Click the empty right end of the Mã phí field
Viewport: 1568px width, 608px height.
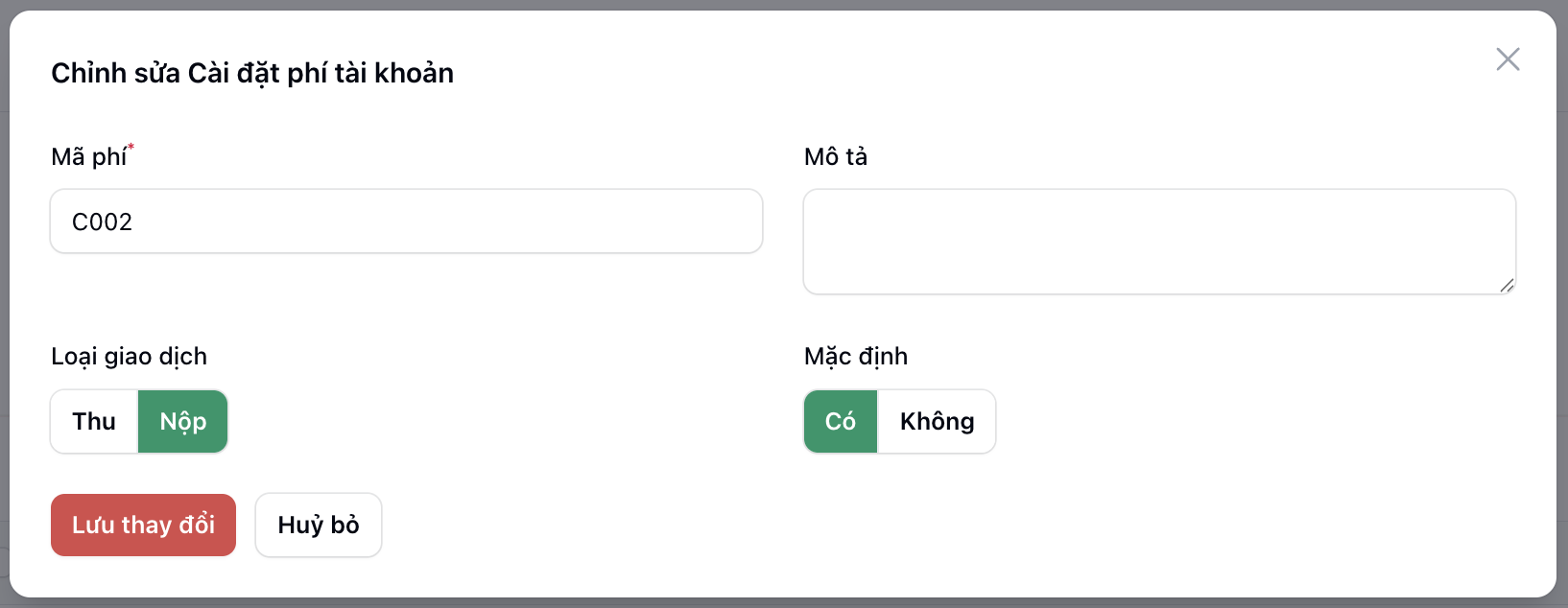pyautogui.click(x=710, y=222)
